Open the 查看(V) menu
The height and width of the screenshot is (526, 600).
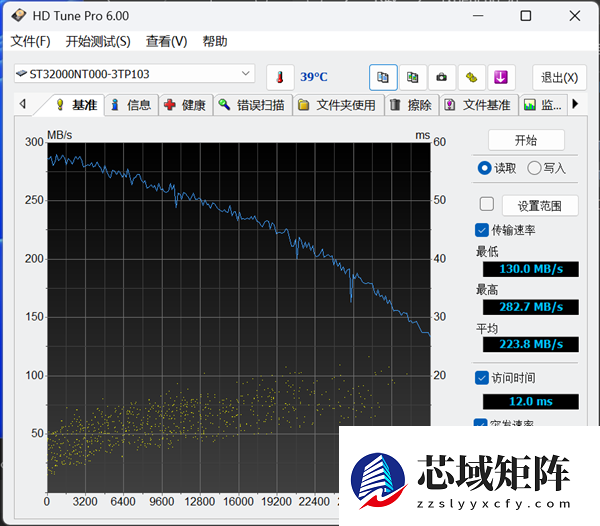coord(166,41)
